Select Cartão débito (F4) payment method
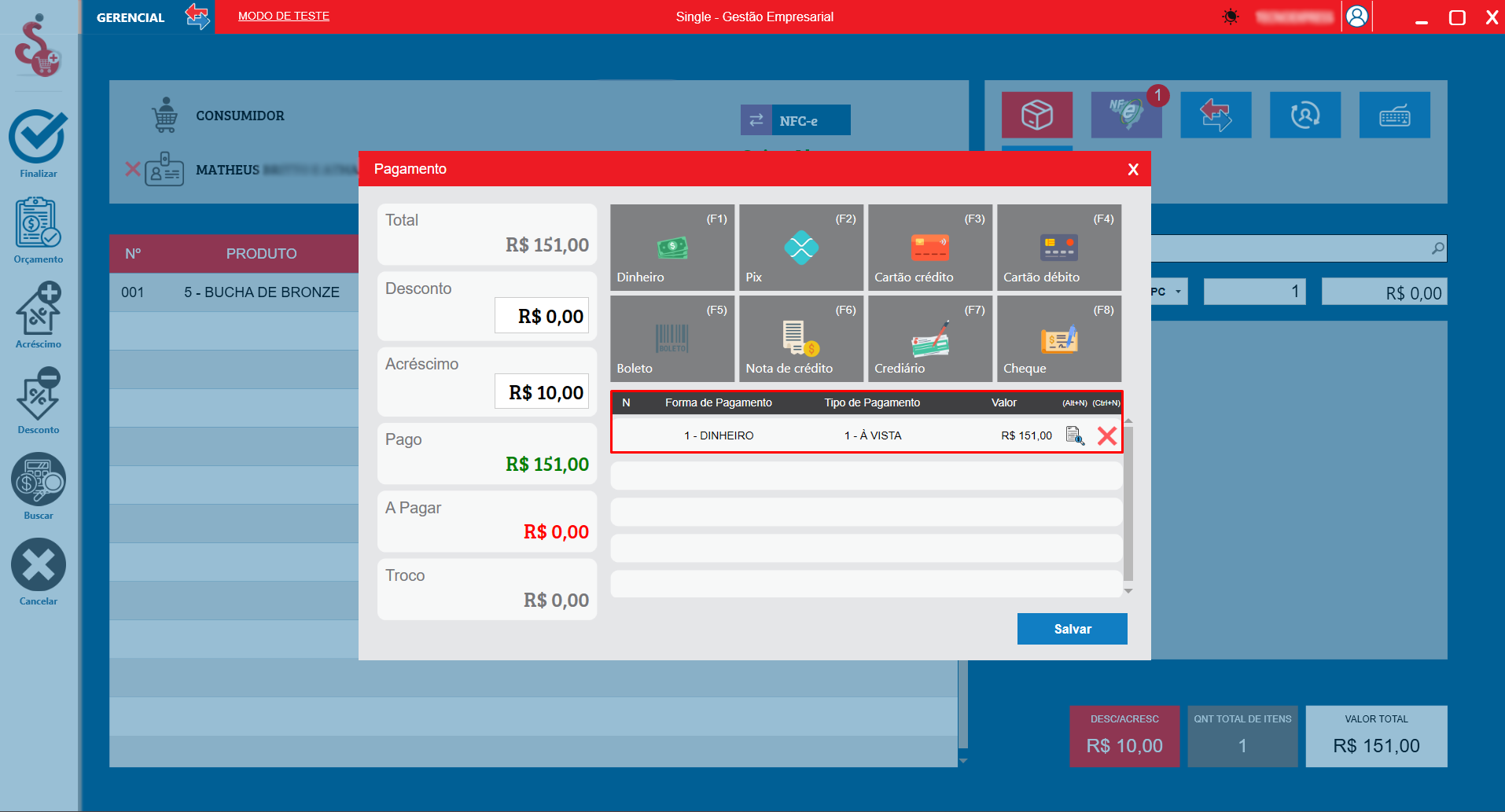This screenshot has height=812, width=1505. pyautogui.click(x=1059, y=248)
